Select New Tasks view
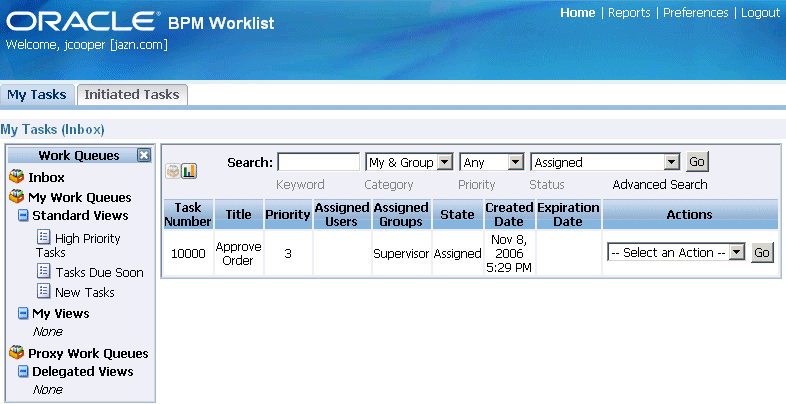786x404 pixels. coord(85,293)
